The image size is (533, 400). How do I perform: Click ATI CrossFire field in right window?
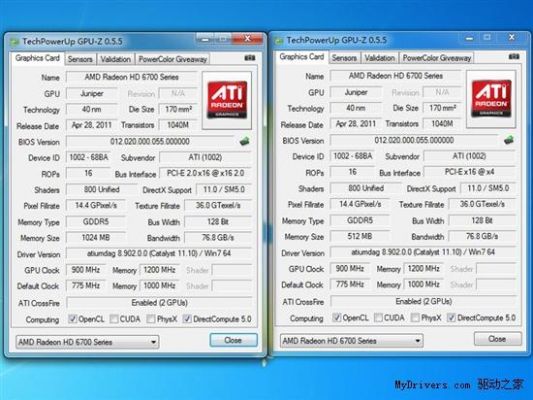click(424, 301)
